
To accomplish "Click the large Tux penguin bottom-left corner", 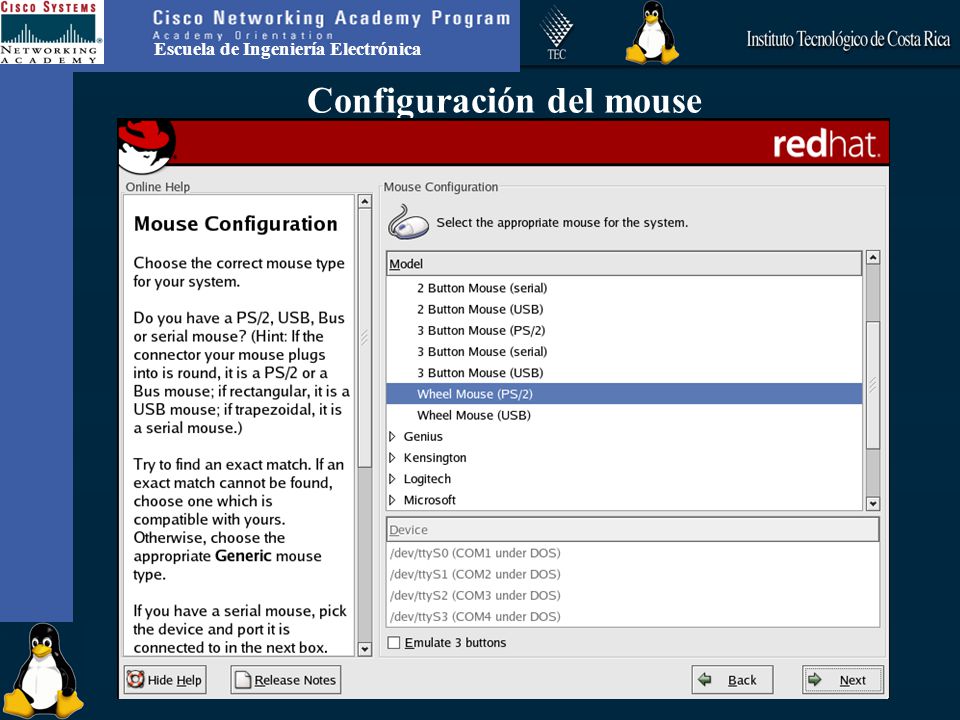I will (x=42, y=670).
